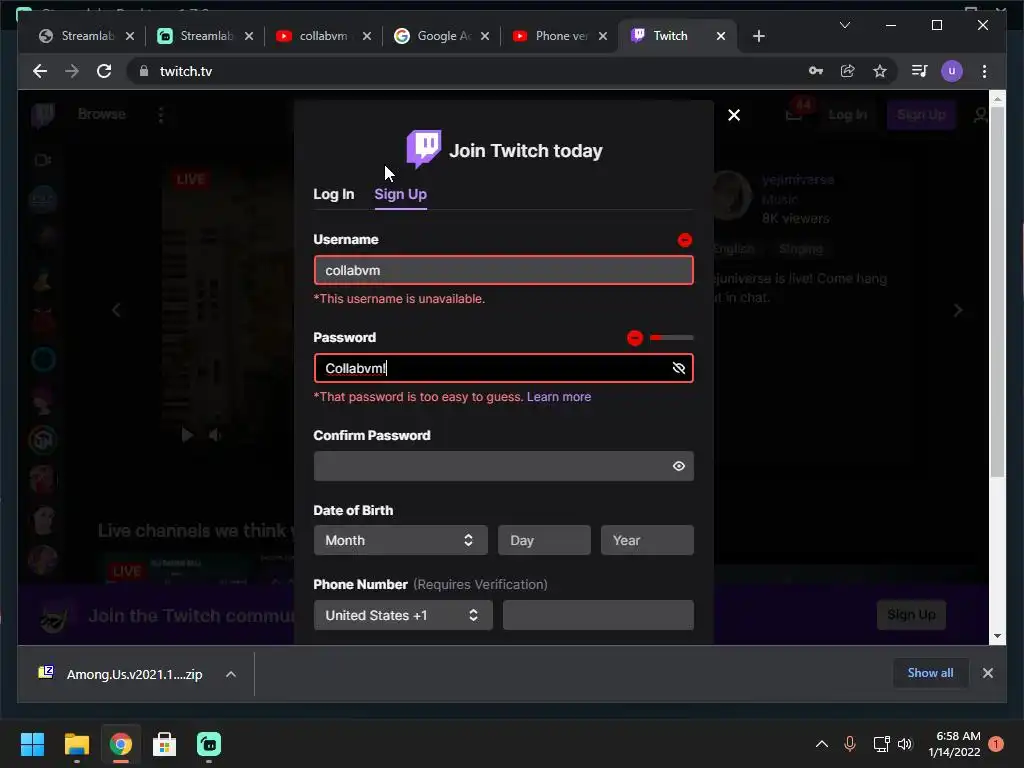Reload the twitch.tv page

point(104,71)
